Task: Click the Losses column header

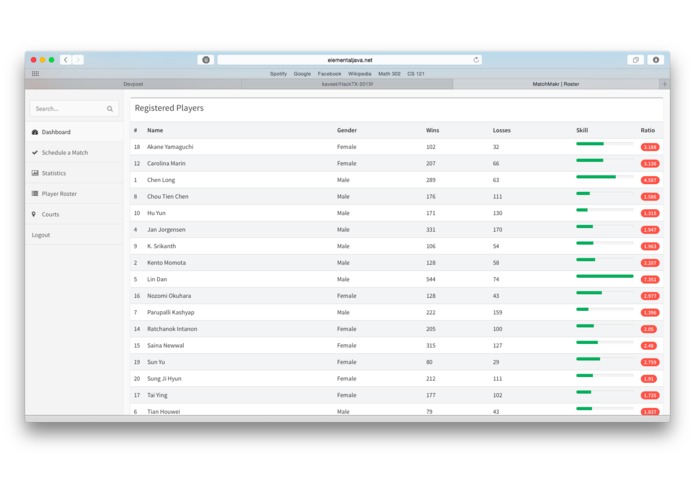Action: coord(502,130)
